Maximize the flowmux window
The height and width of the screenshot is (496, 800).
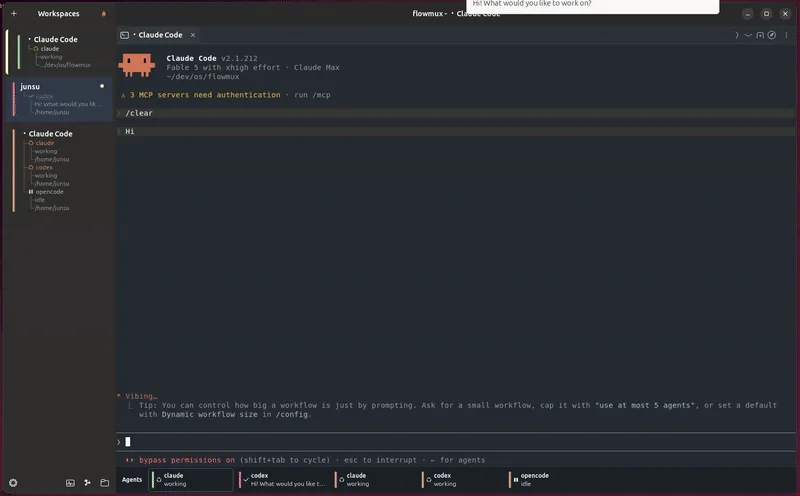pyautogui.click(x=766, y=14)
